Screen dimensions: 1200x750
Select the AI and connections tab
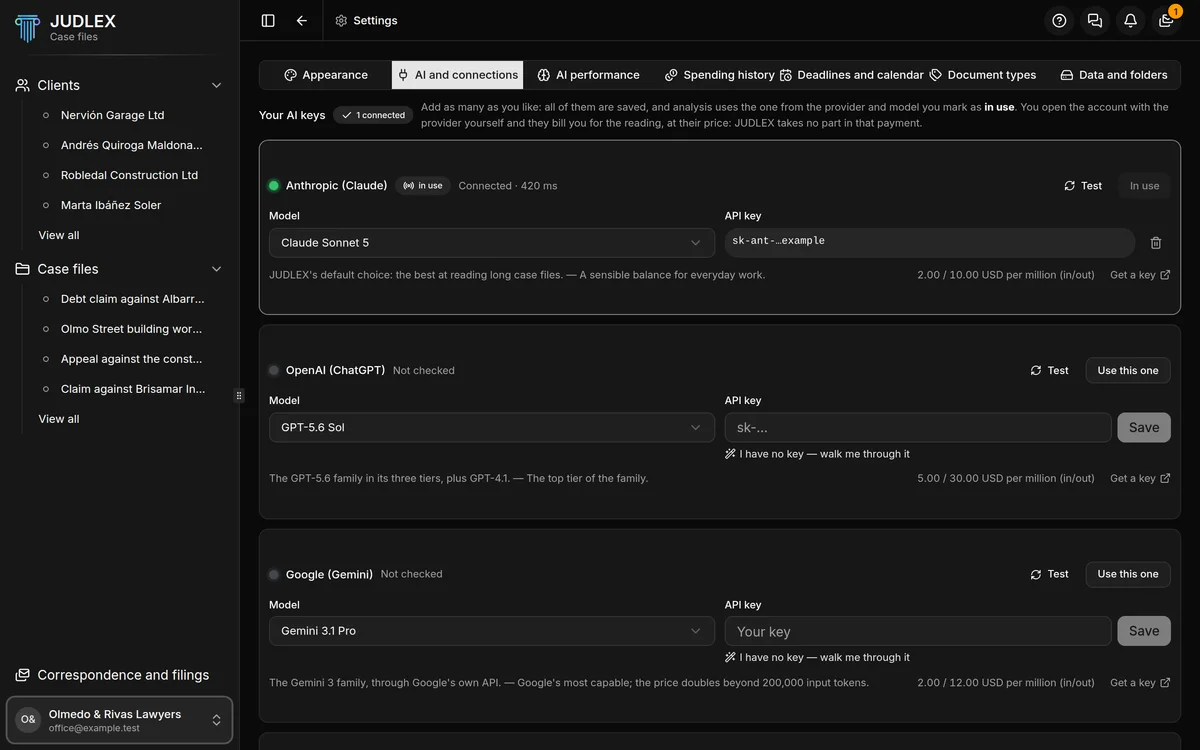[458, 75]
